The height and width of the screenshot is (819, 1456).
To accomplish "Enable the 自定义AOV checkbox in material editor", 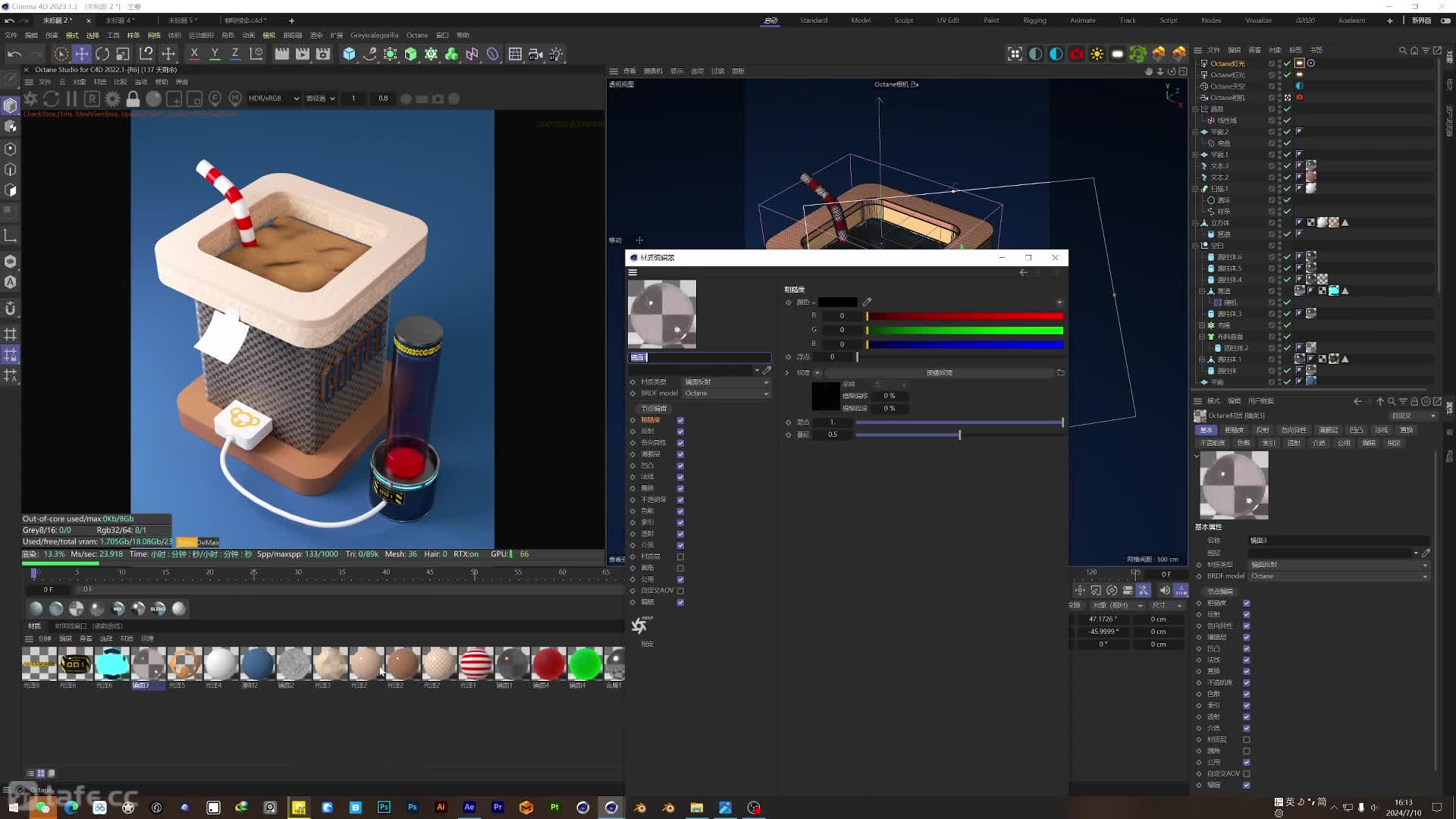I will [680, 591].
